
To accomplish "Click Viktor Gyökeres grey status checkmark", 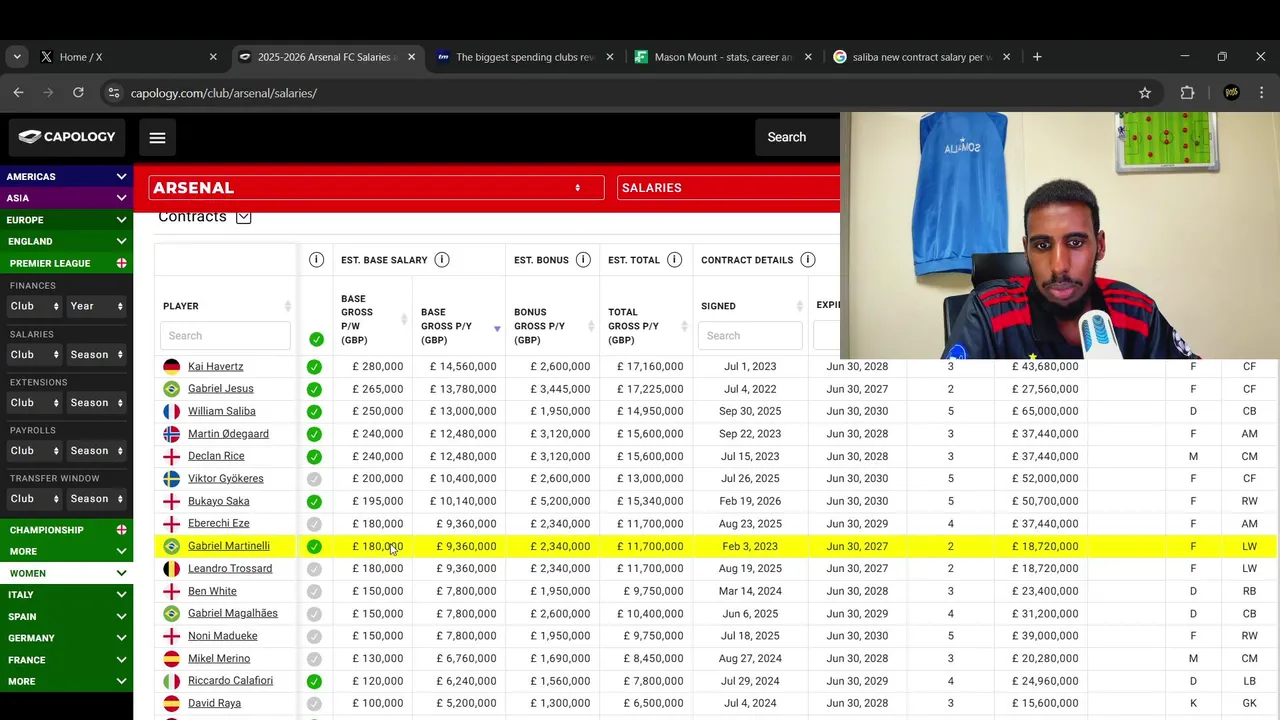I will click(x=314, y=479).
